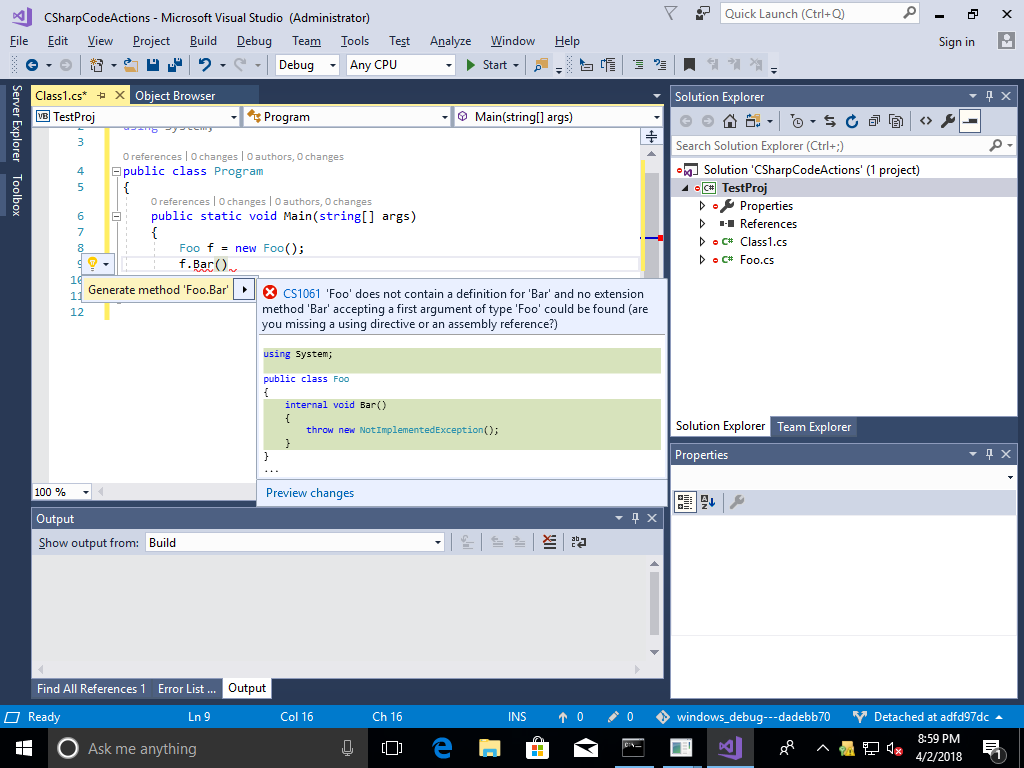1024x768 pixels.
Task: Click the Output window vertical scrollbar
Action: pos(654,603)
